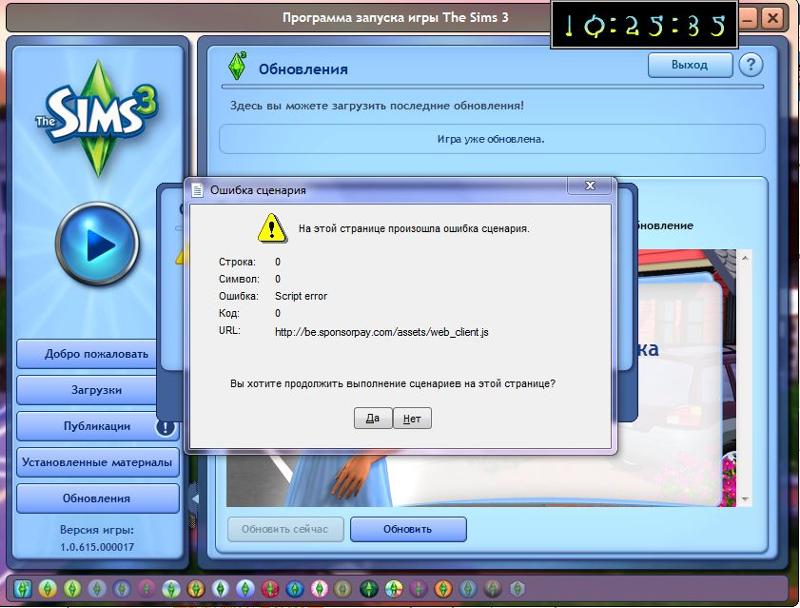The width and height of the screenshot is (800, 608).
Task: Answer Да in the script error dialog
Action: point(373,418)
